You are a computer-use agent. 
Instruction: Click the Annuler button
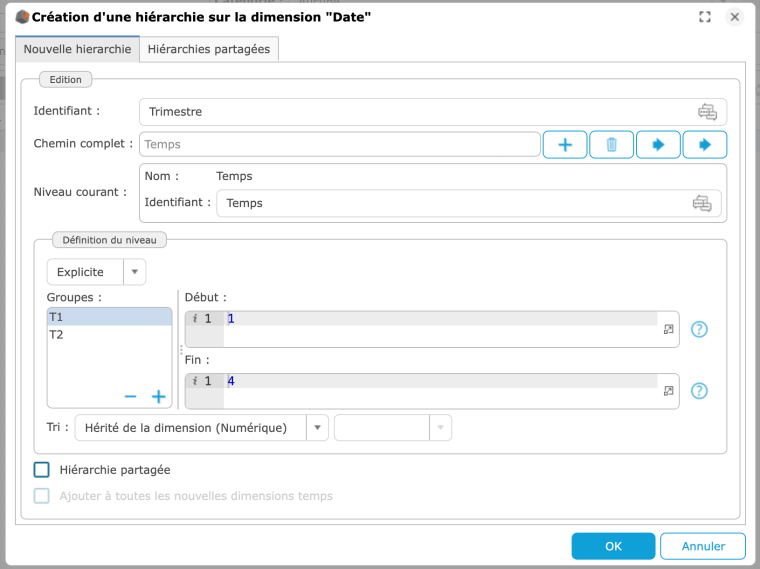702,546
